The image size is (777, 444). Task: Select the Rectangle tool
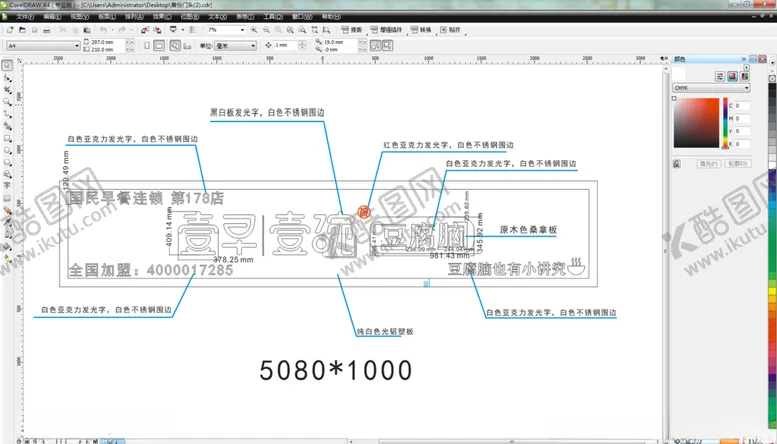click(x=7, y=138)
